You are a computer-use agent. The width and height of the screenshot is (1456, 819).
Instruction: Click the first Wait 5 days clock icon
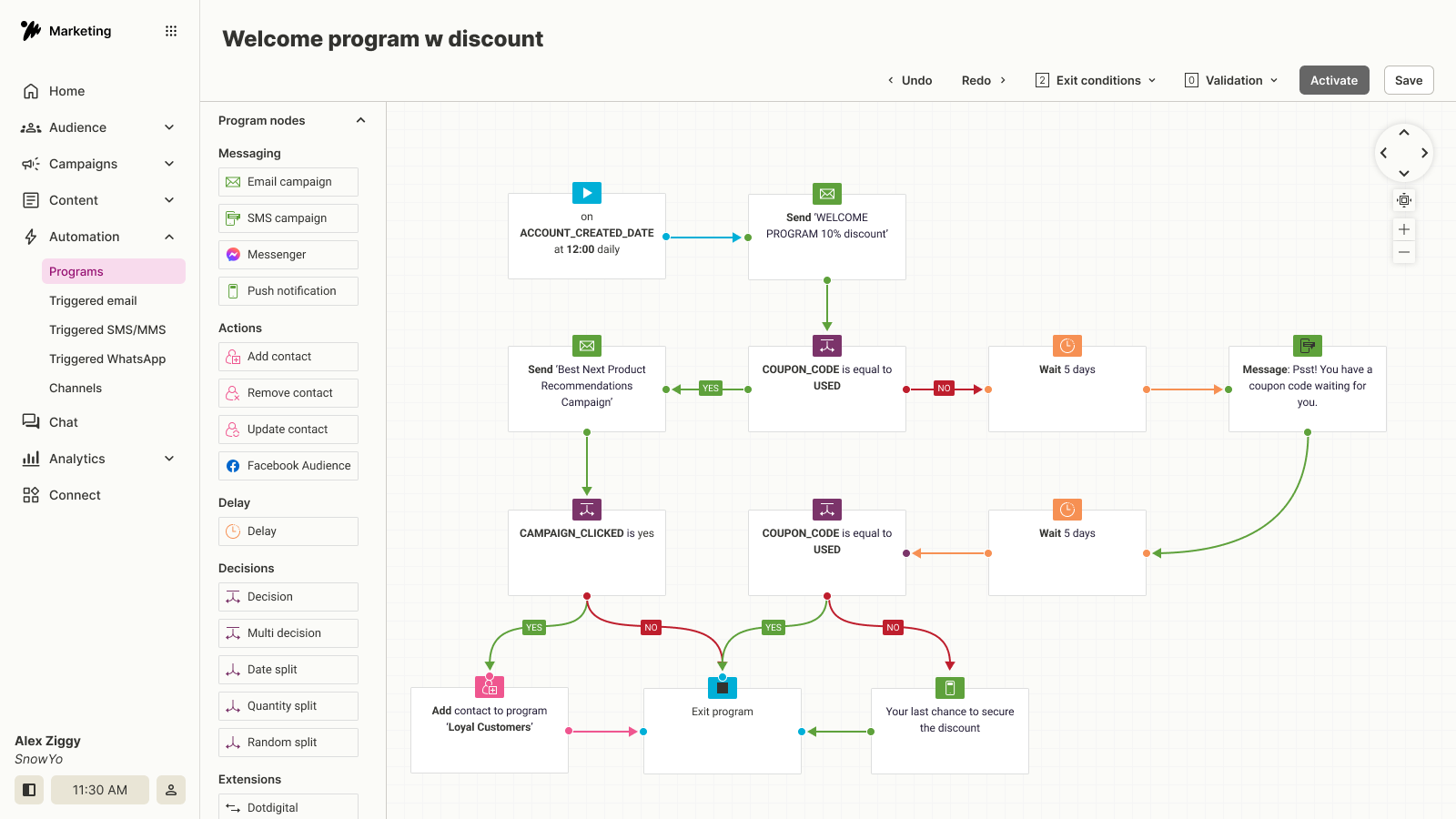click(1067, 346)
